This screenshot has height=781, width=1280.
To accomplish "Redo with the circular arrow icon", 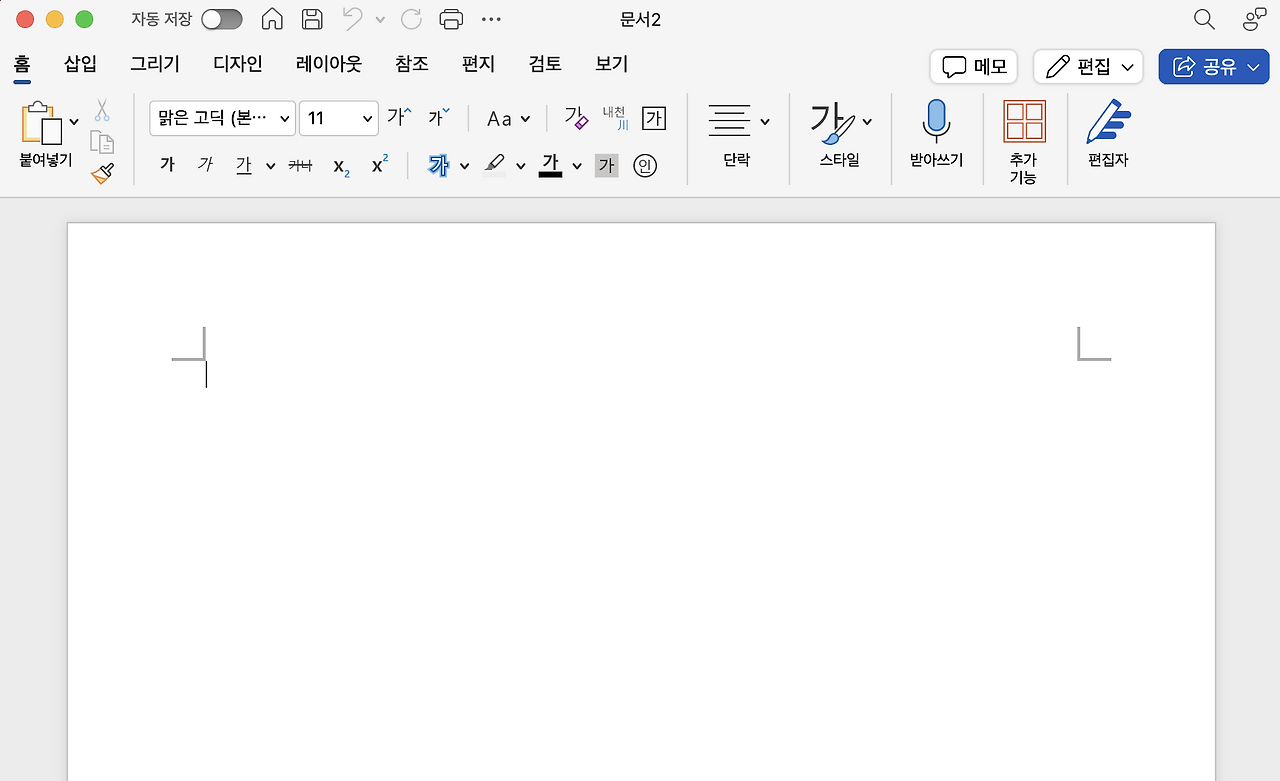I will pos(411,19).
